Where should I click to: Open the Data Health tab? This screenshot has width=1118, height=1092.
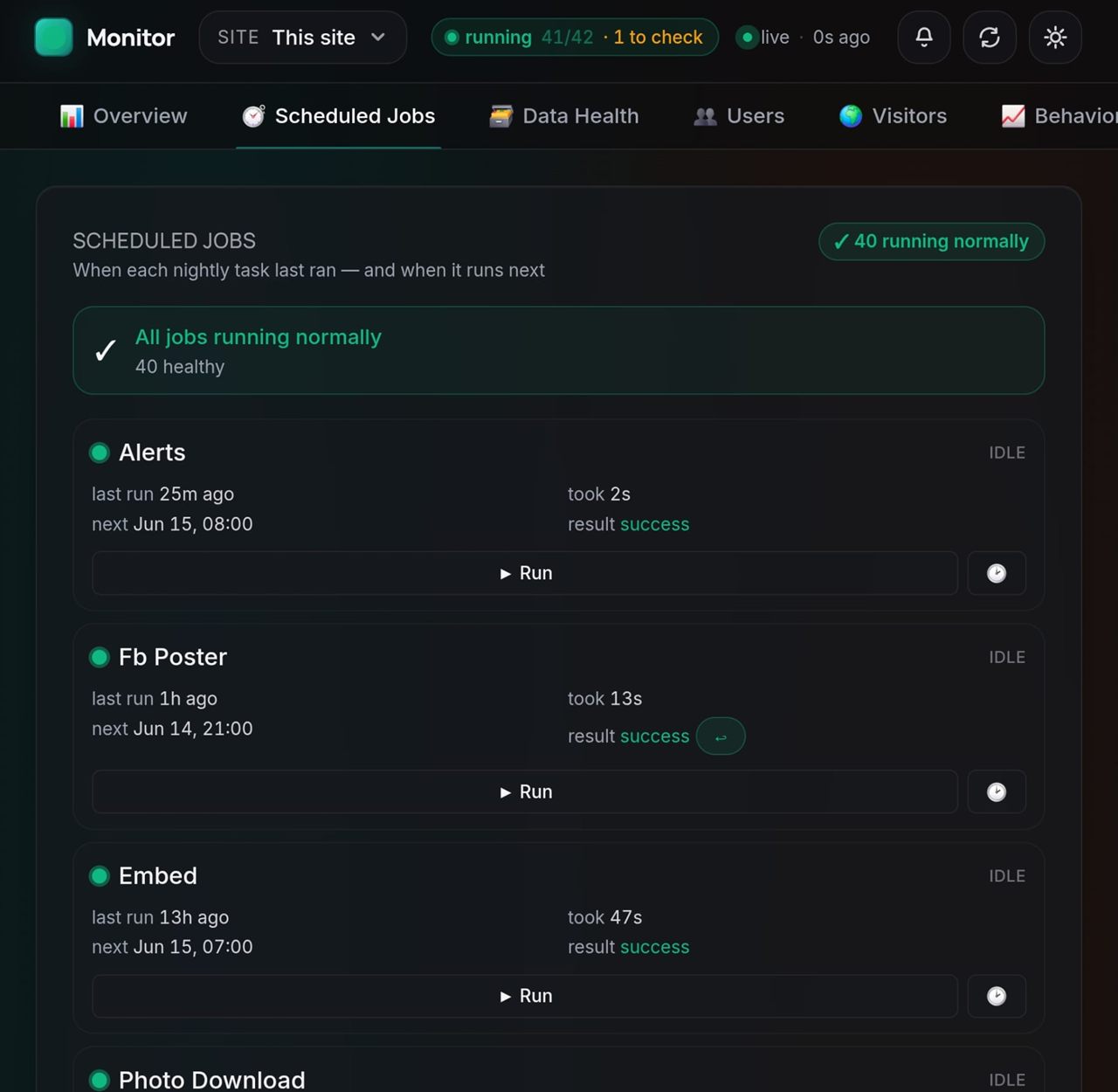pyautogui.click(x=564, y=116)
